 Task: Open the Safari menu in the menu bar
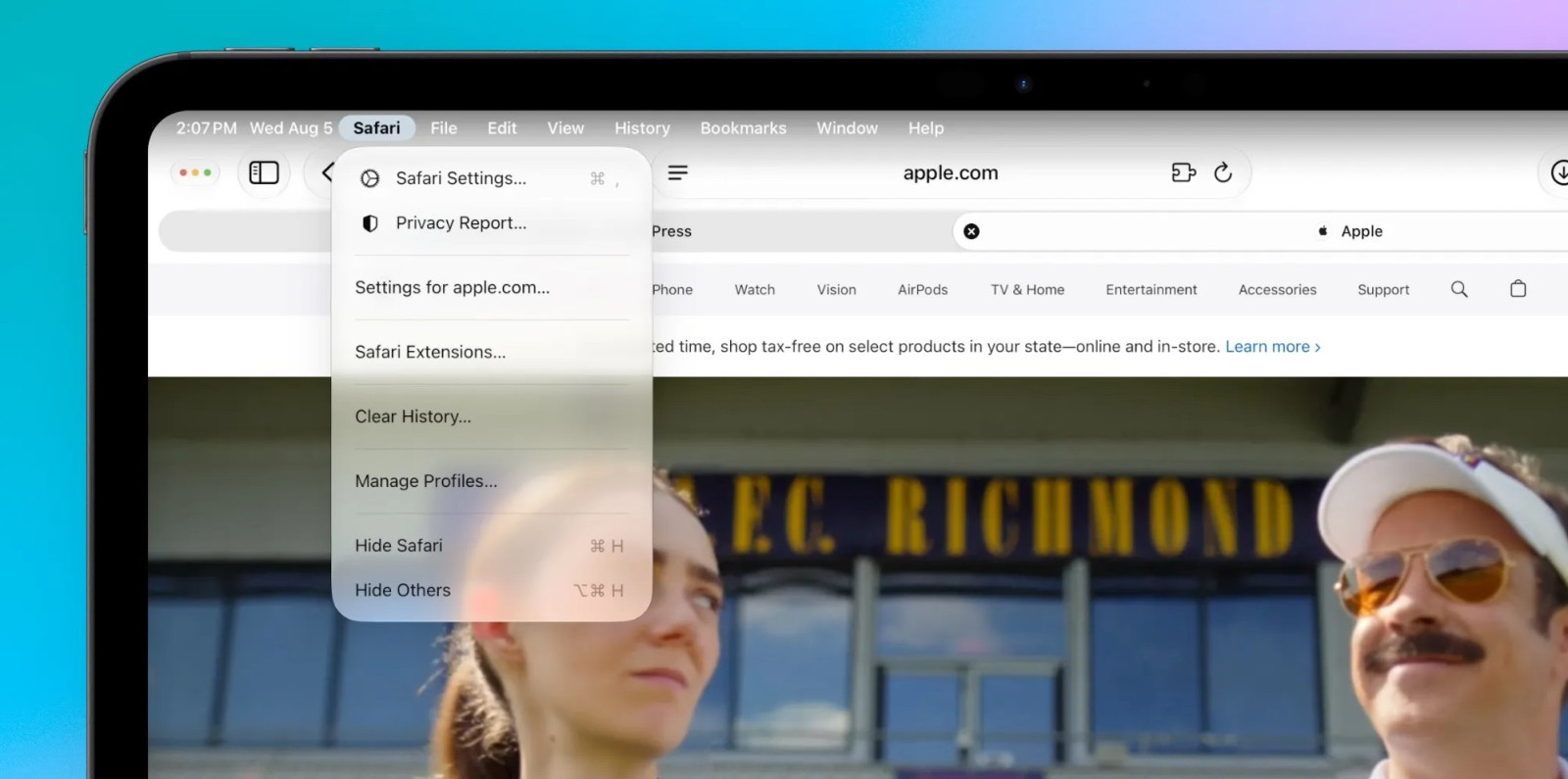[x=376, y=128]
